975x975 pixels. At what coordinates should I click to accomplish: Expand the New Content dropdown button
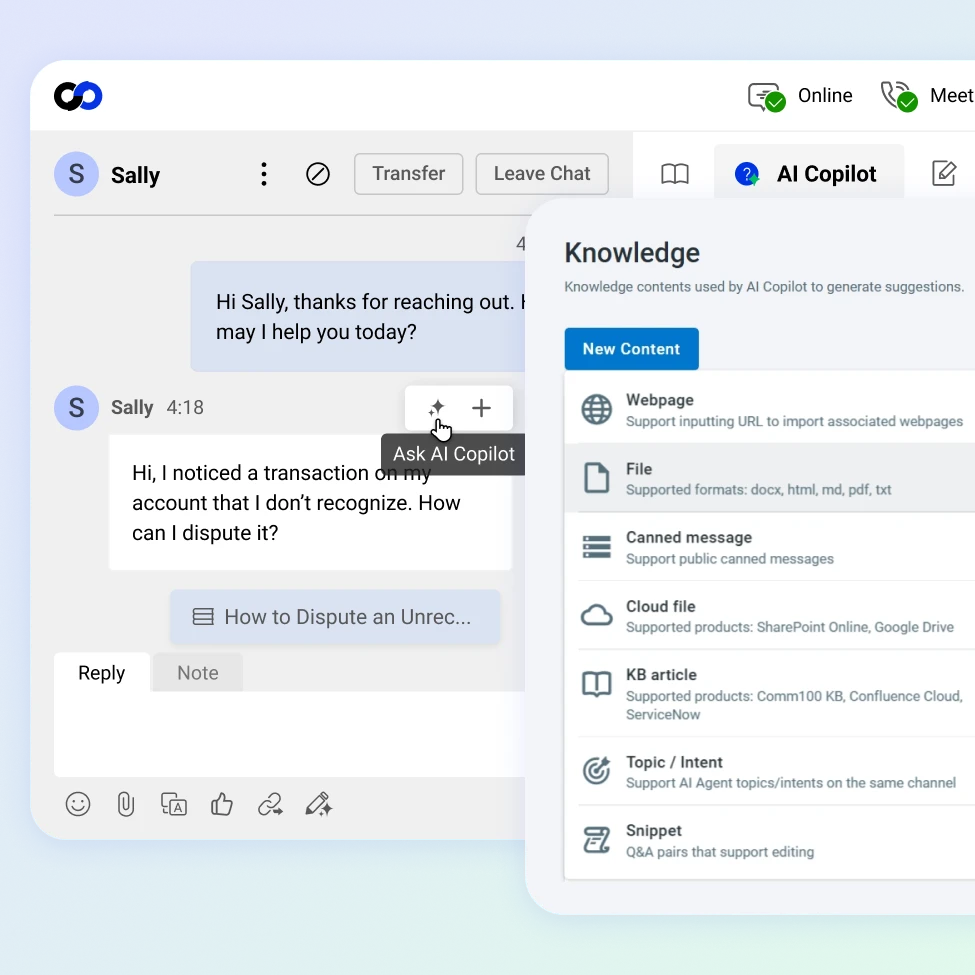click(x=632, y=349)
